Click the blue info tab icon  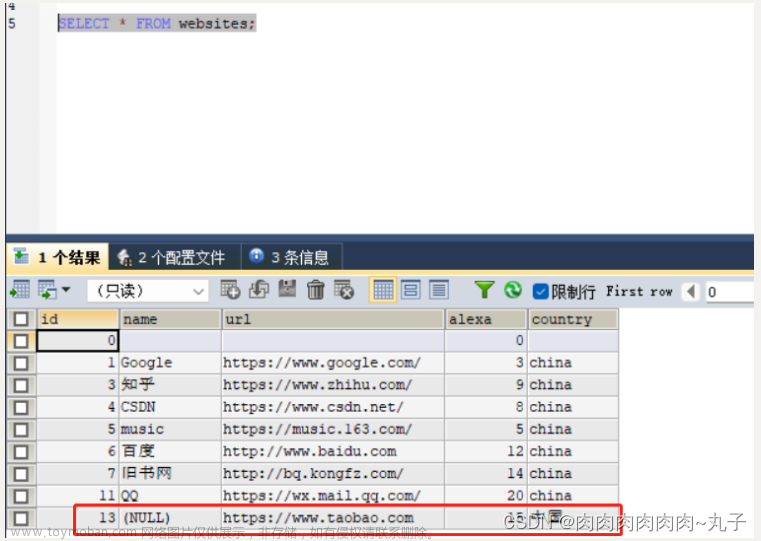(x=256, y=256)
